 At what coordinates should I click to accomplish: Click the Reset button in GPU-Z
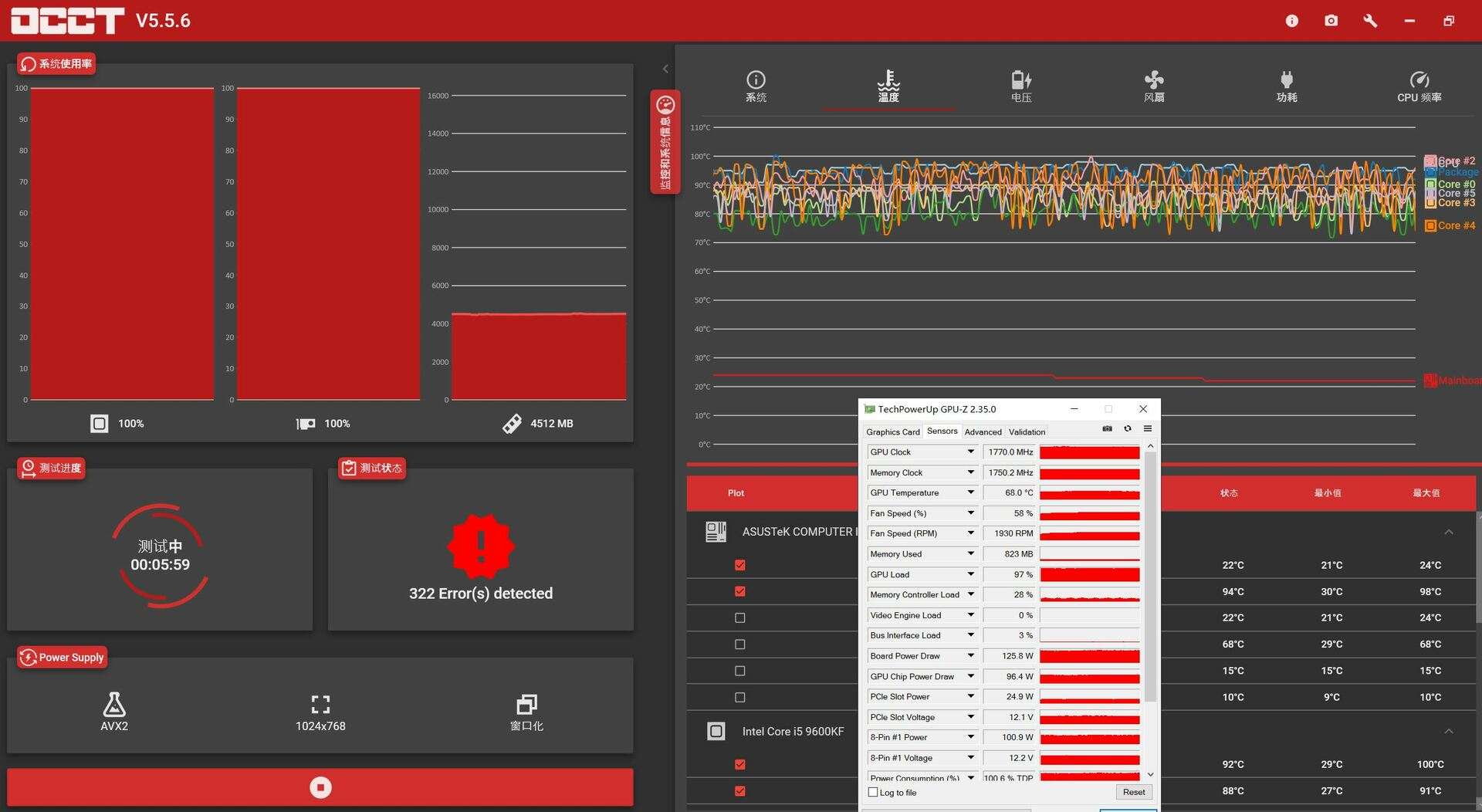click(x=1134, y=793)
